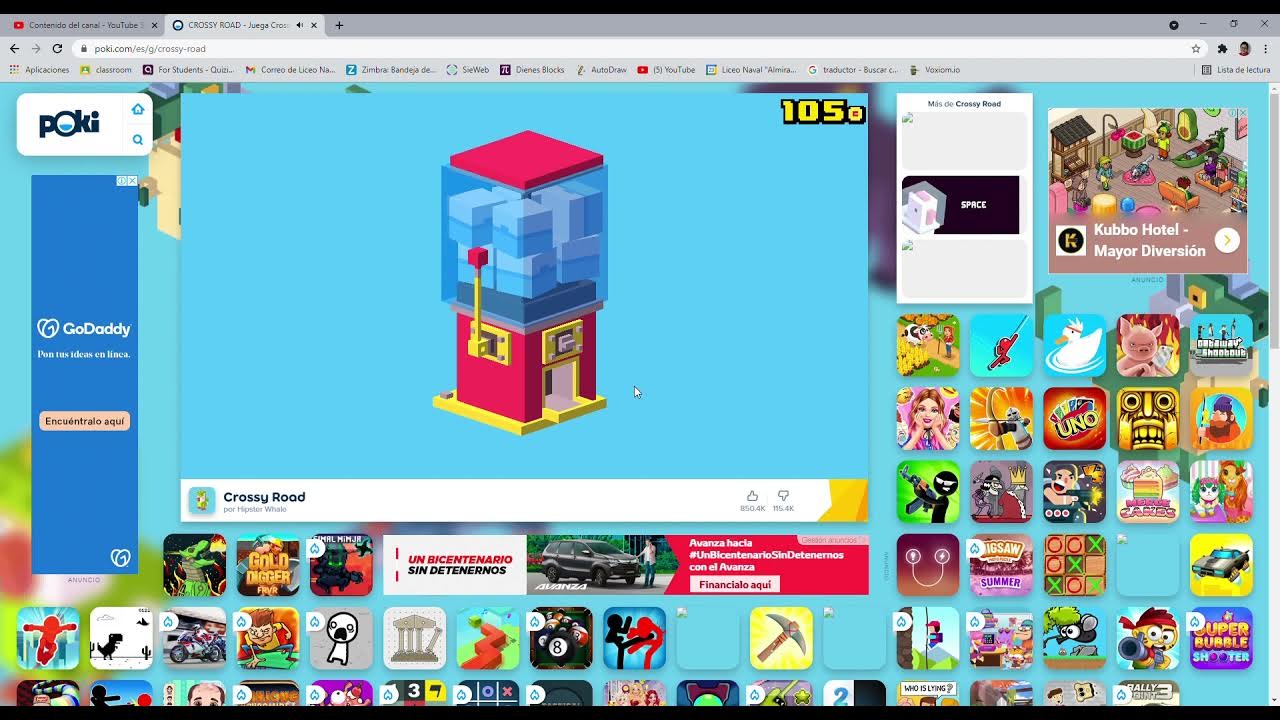Like Crossy Road with thumbs-up icon
Image resolution: width=1280 pixels, height=720 pixels.
coord(752,496)
